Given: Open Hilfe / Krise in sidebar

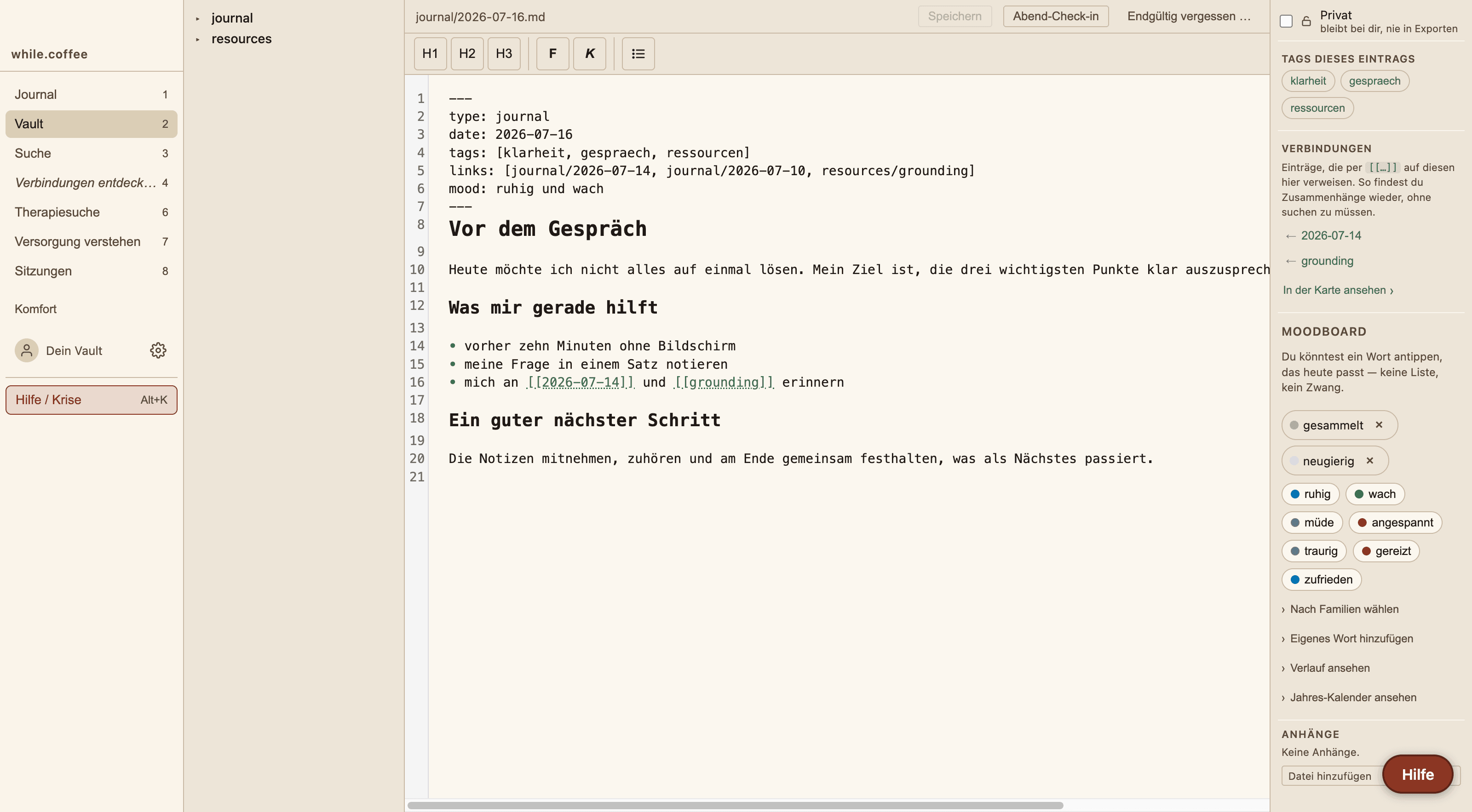Looking at the screenshot, I should (92, 400).
